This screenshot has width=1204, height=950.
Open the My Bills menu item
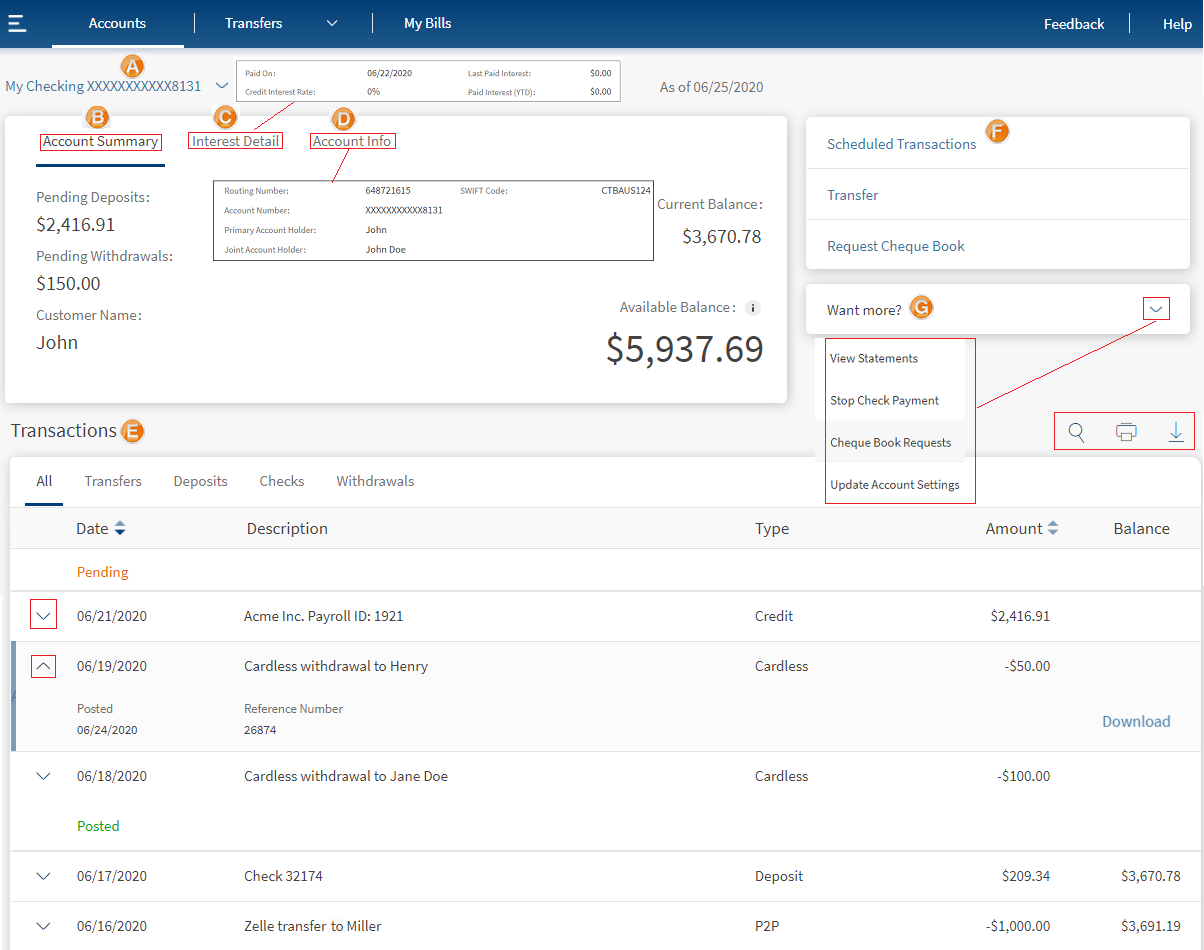[x=427, y=23]
